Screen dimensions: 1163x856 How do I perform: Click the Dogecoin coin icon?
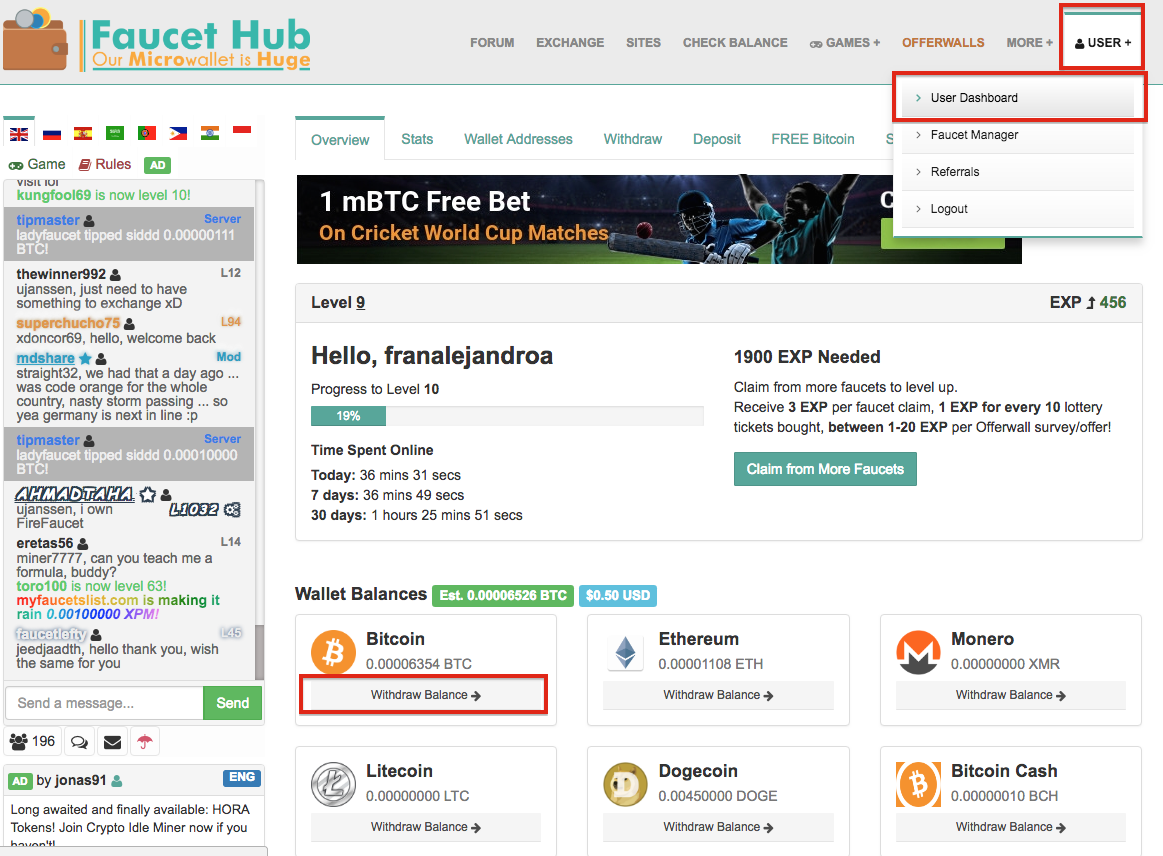(x=626, y=785)
